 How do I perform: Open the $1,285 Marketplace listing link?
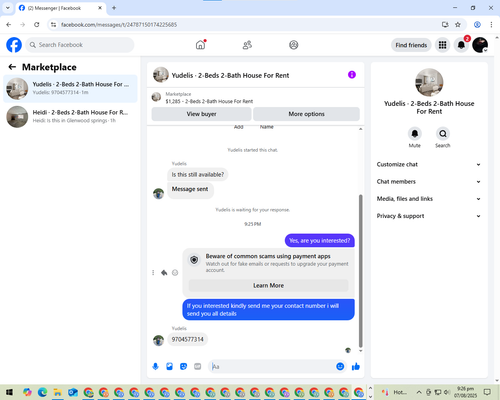(x=209, y=101)
